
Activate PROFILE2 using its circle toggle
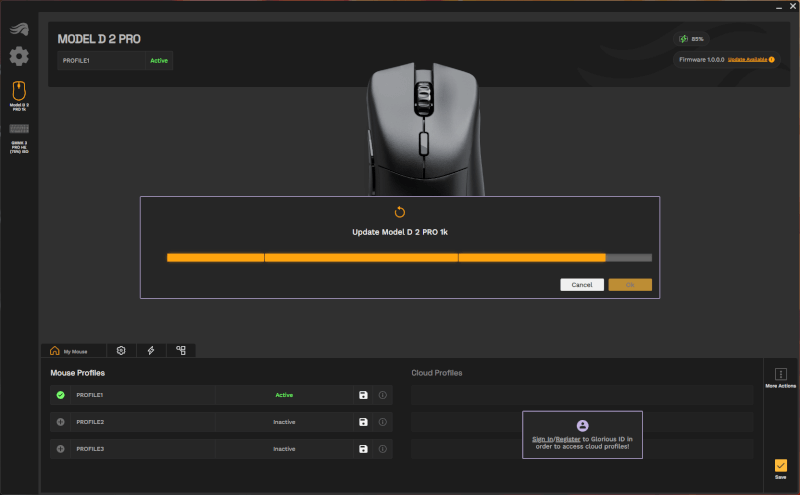tap(61, 422)
